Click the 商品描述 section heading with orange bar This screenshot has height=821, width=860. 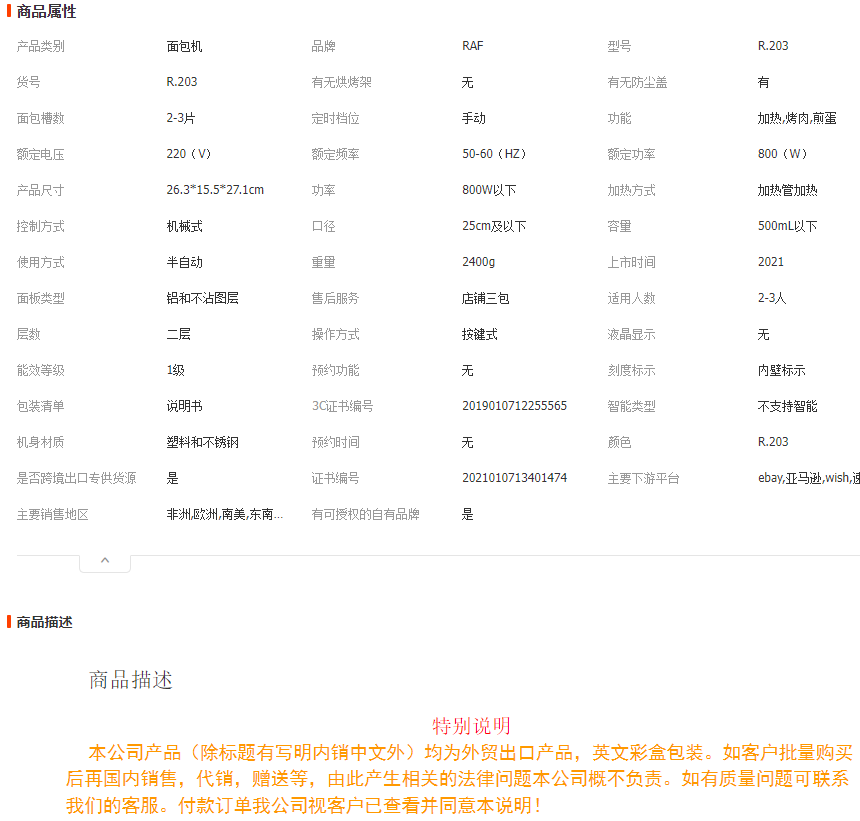[x=44, y=622]
